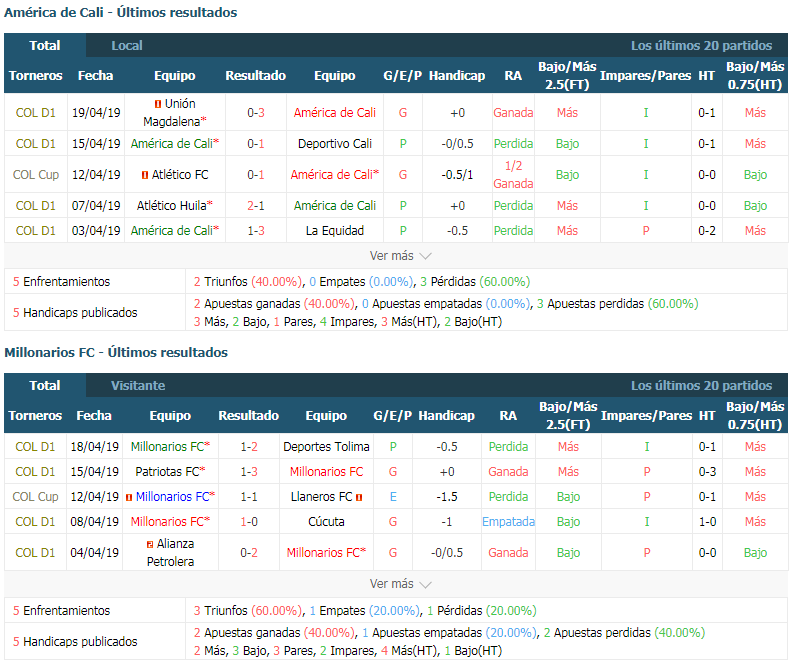Click América de Cali in the 03/04/19 row
791x660 pixels.
point(172,231)
